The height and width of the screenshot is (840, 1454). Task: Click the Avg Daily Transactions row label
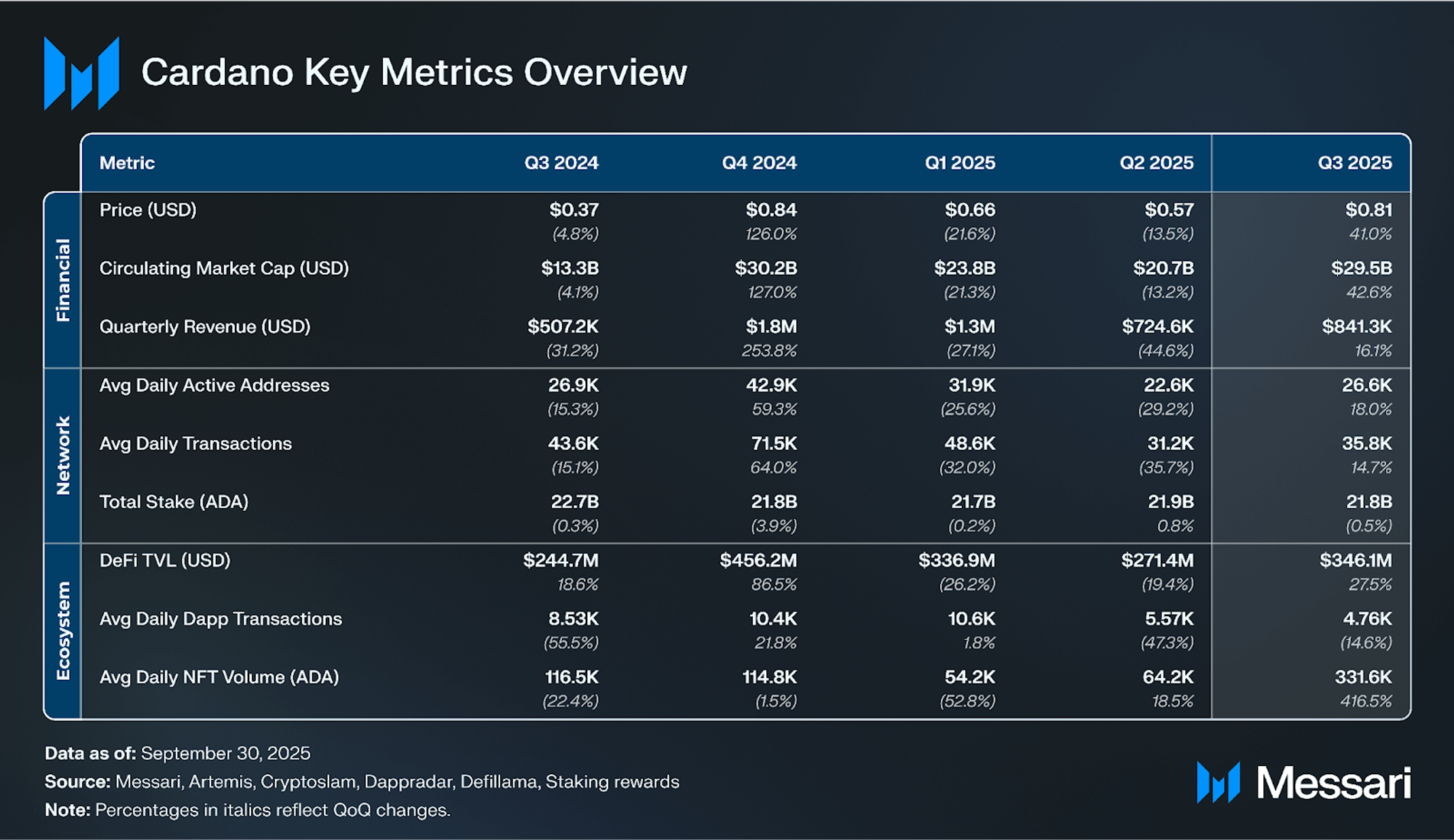pos(195,444)
